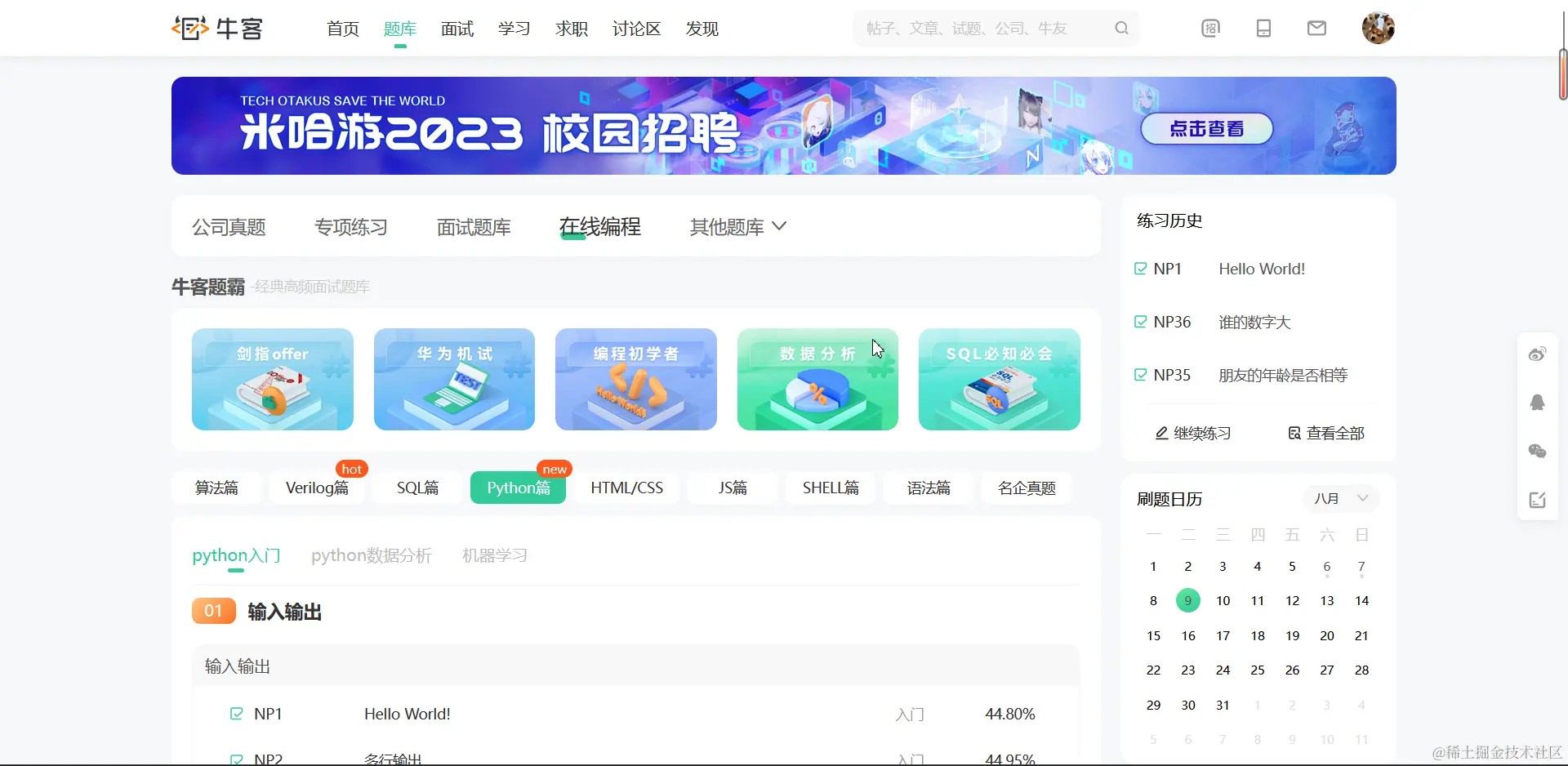
Task: Open the 八月 month selector in 刷题日历
Action: (x=1339, y=498)
